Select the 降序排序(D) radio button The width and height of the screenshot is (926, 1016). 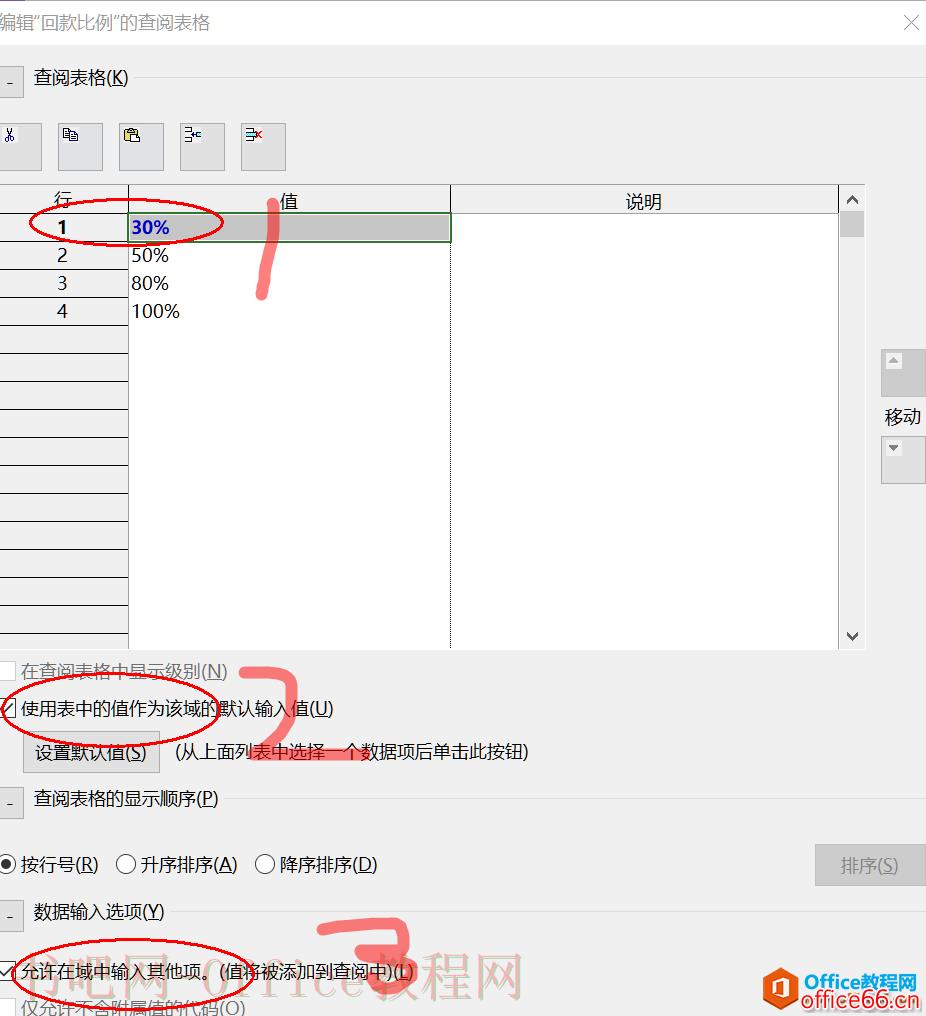(x=265, y=864)
